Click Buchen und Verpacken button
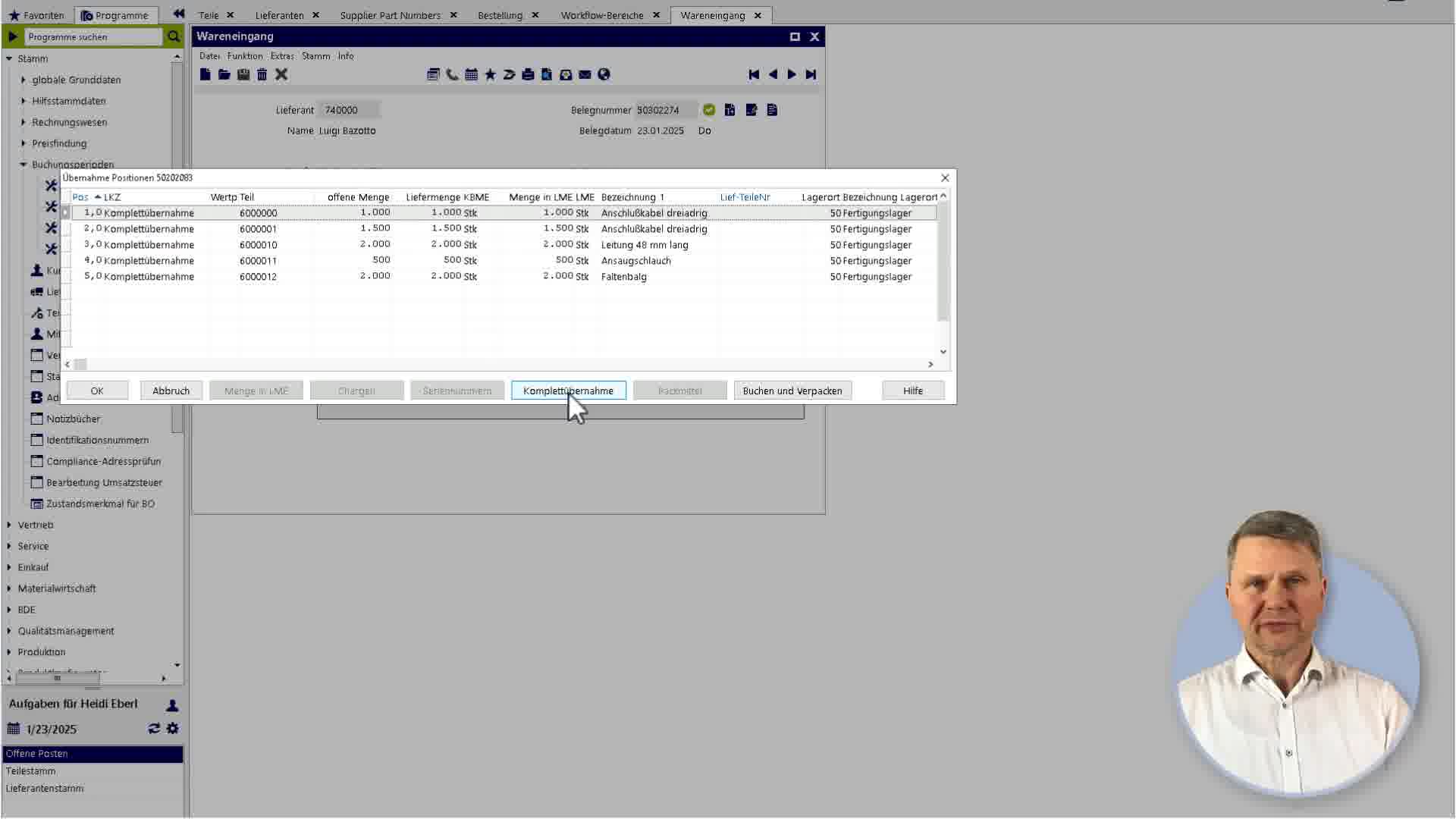The width and height of the screenshot is (1456, 819). click(792, 391)
